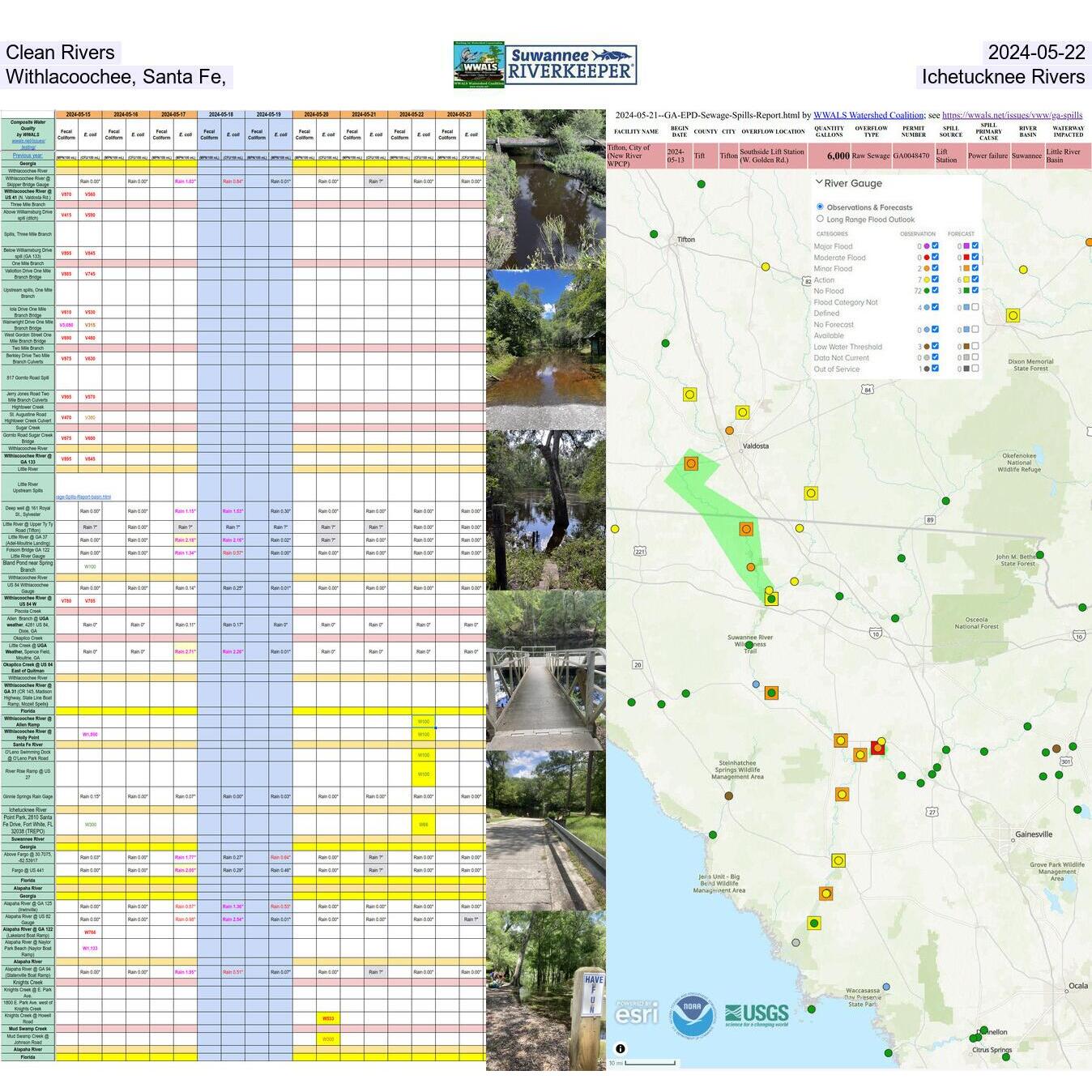Screen dimensions: 1092x1092
Task: Select green dot near John M. Bethea State Forest
Action: tap(1040, 555)
